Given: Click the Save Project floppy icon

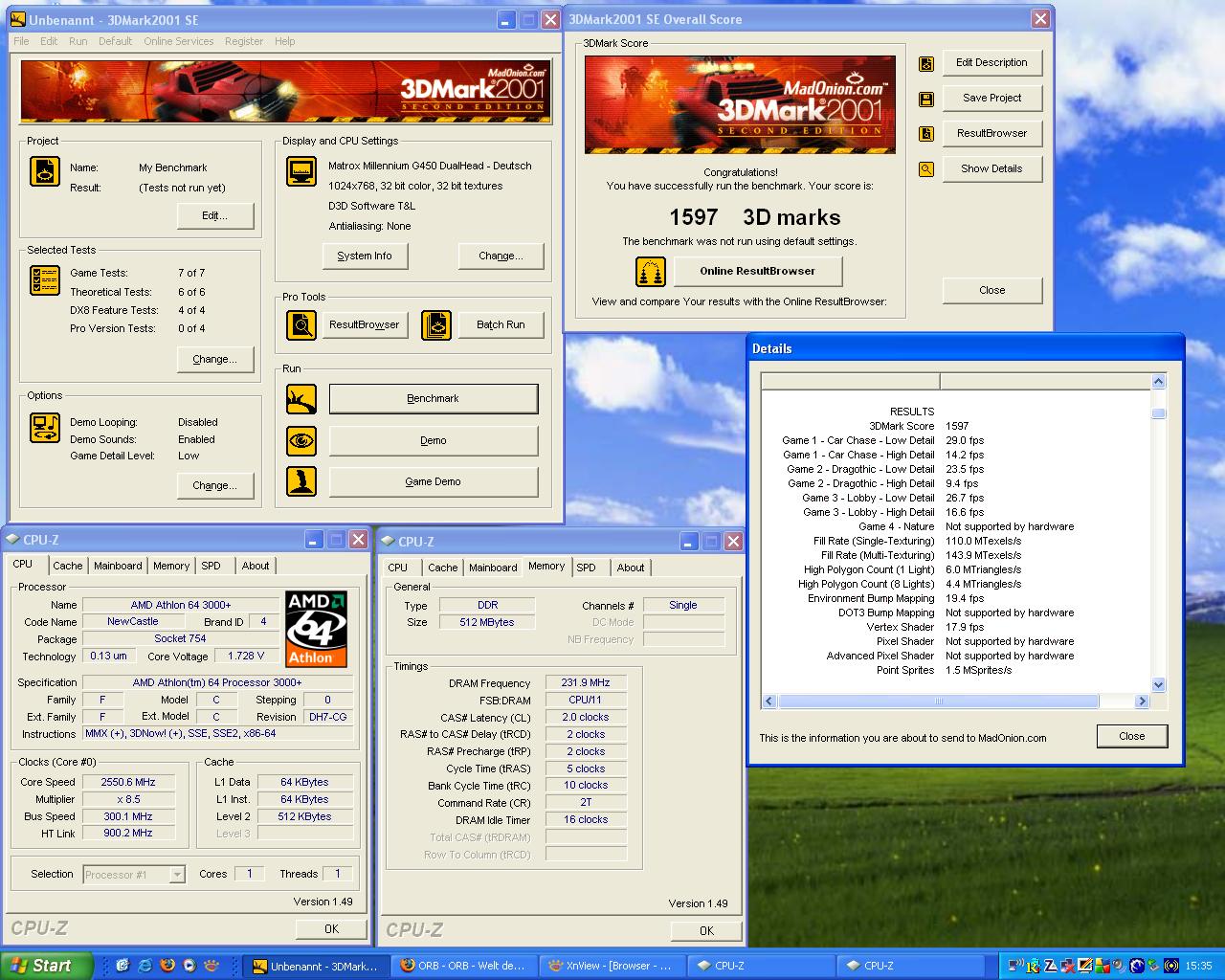Looking at the screenshot, I should click(x=926, y=99).
